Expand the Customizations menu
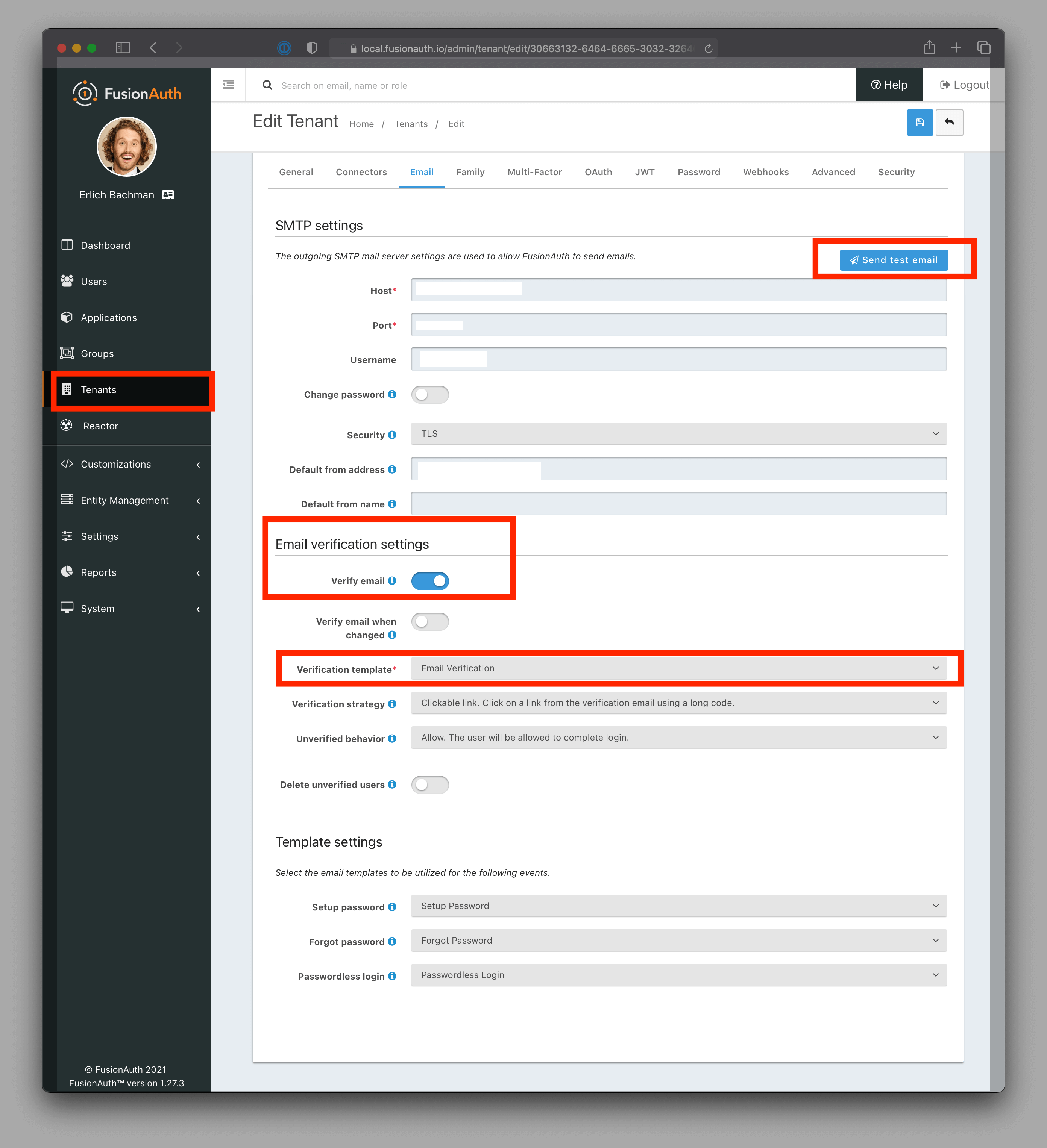This screenshot has width=1047, height=1148. (126, 464)
